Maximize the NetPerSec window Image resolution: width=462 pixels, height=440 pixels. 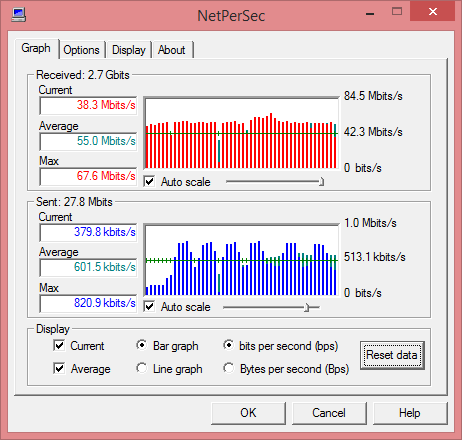click(x=397, y=12)
